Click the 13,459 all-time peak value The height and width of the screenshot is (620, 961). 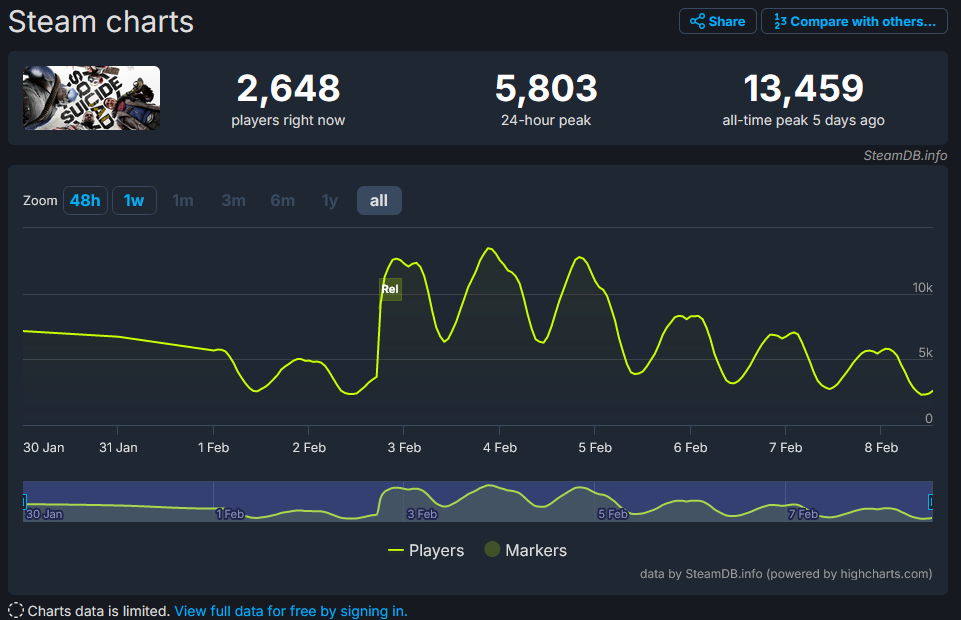coord(803,88)
